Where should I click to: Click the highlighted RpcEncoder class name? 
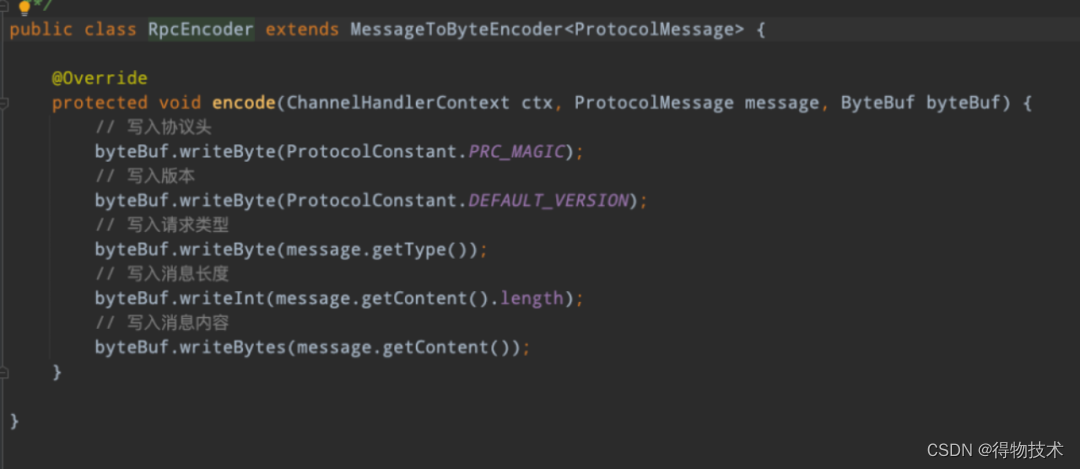coord(201,30)
